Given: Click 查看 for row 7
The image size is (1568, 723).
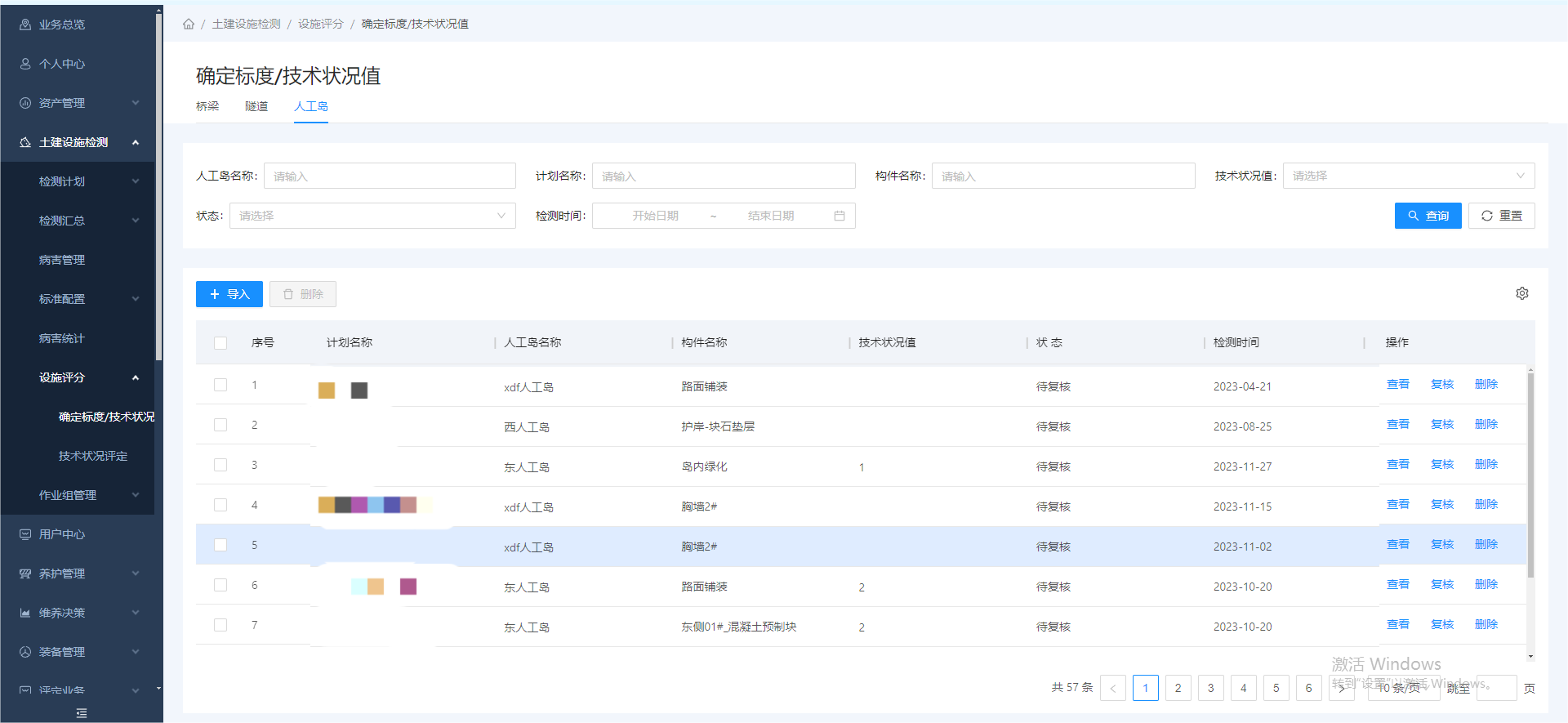Looking at the screenshot, I should click(1398, 624).
